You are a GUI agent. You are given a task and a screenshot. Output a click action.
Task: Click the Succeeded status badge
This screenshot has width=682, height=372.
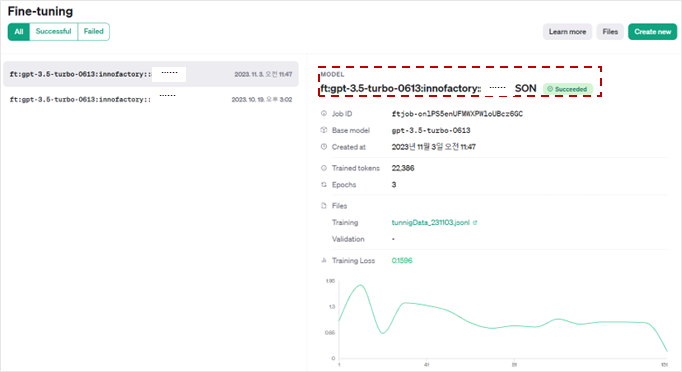(x=568, y=89)
